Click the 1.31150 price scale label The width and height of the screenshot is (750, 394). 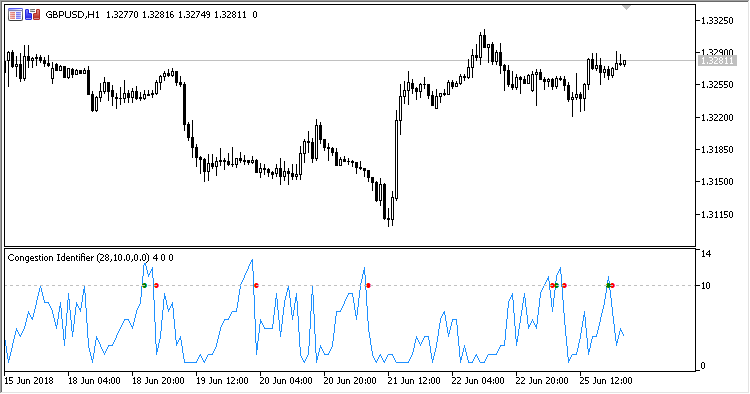click(x=717, y=214)
